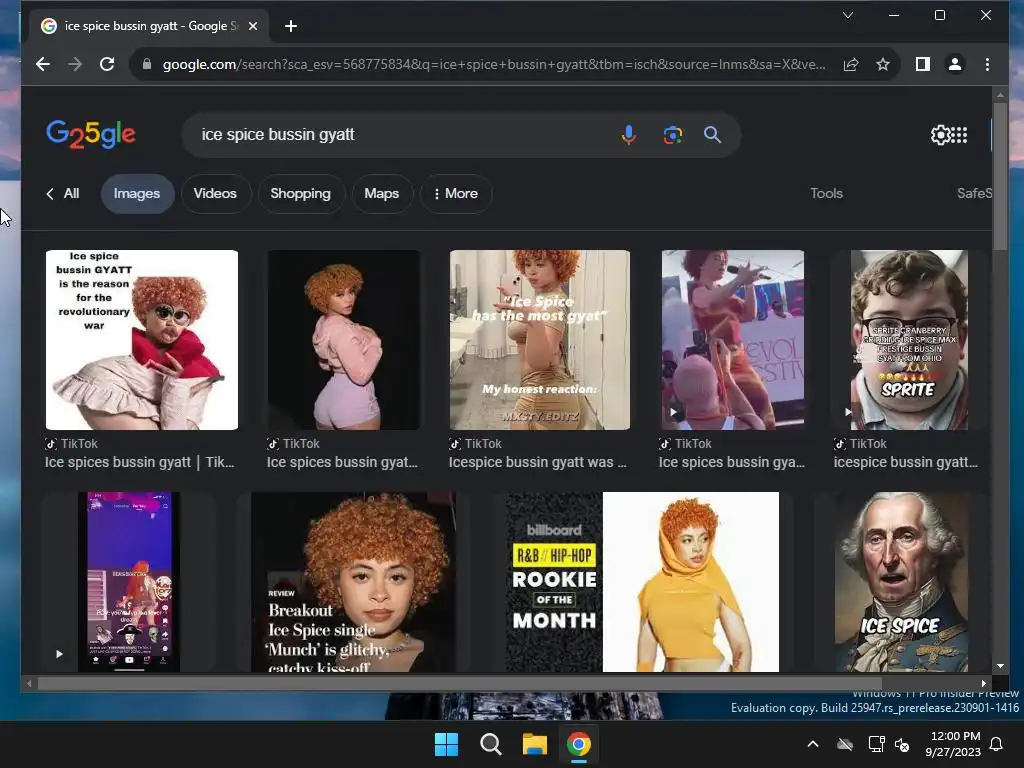This screenshot has height=768, width=1024.
Task: Open Windows taskbar search
Action: [490, 744]
